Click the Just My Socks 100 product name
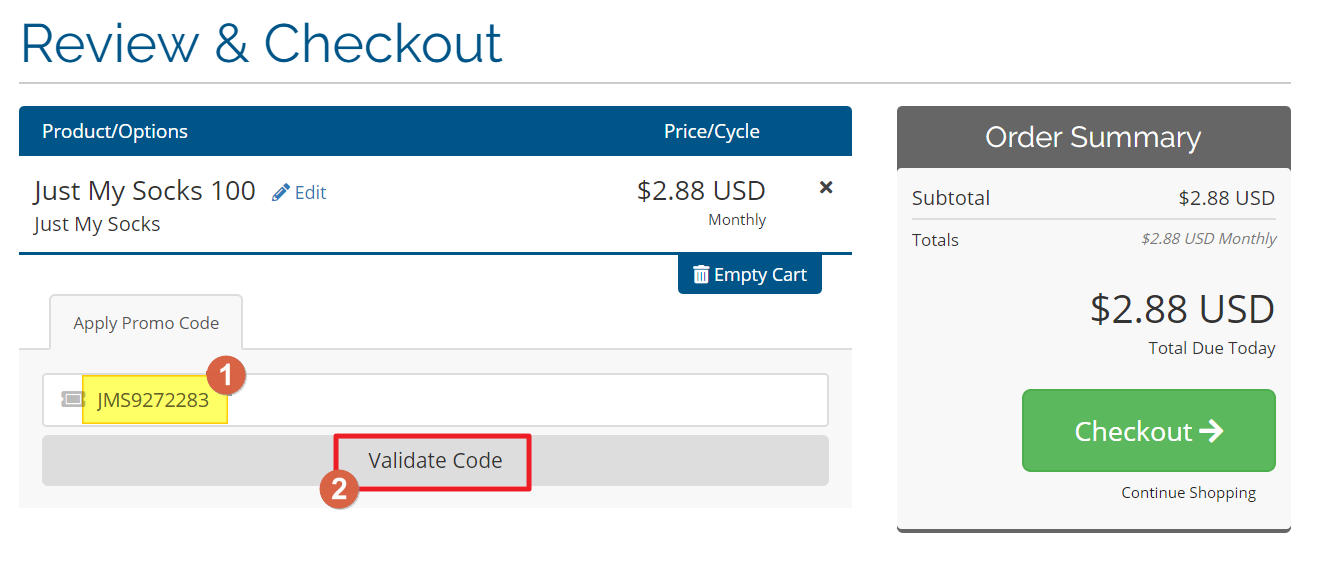Screen dimensions: 1339x561 (x=145, y=191)
